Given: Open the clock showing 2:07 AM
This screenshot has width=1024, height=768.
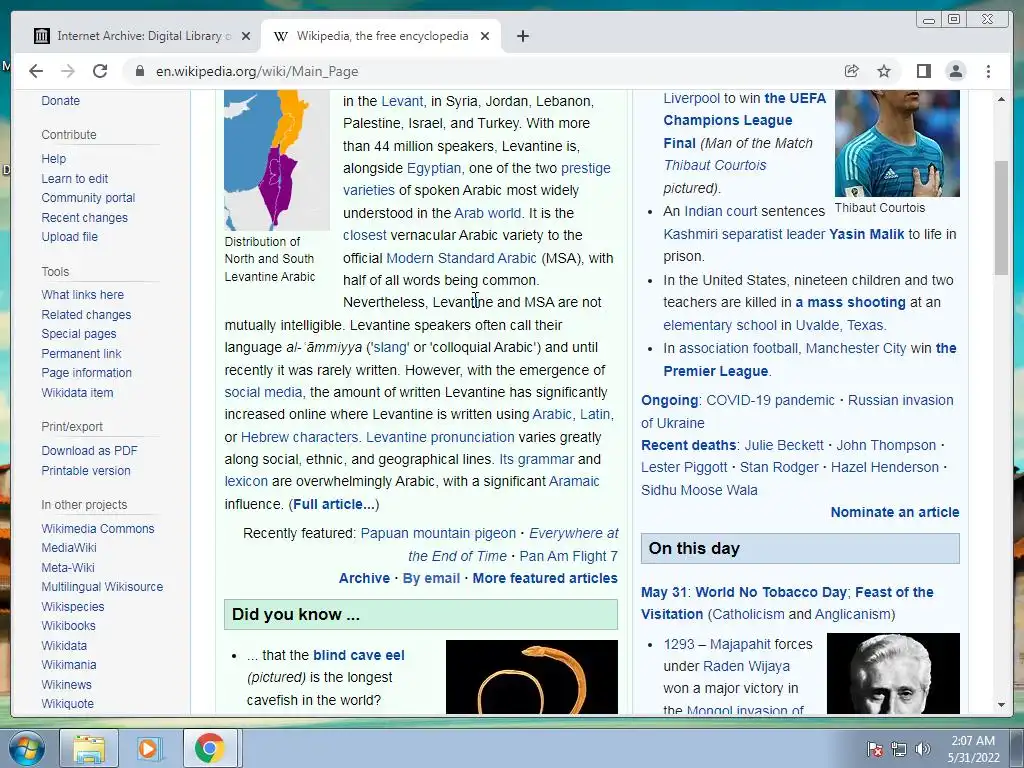Looking at the screenshot, I should coord(973,749).
